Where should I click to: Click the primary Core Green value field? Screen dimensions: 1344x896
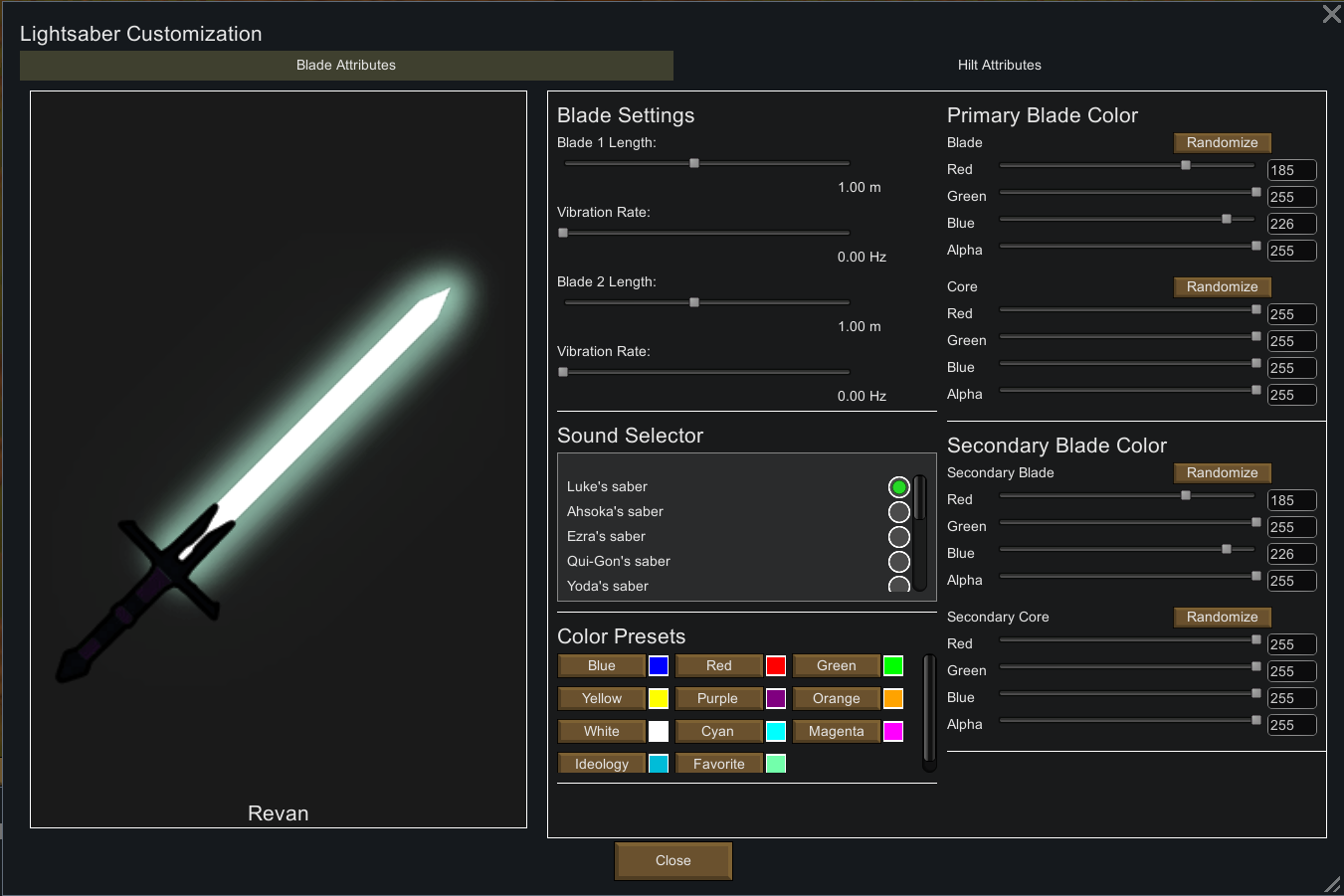1292,341
